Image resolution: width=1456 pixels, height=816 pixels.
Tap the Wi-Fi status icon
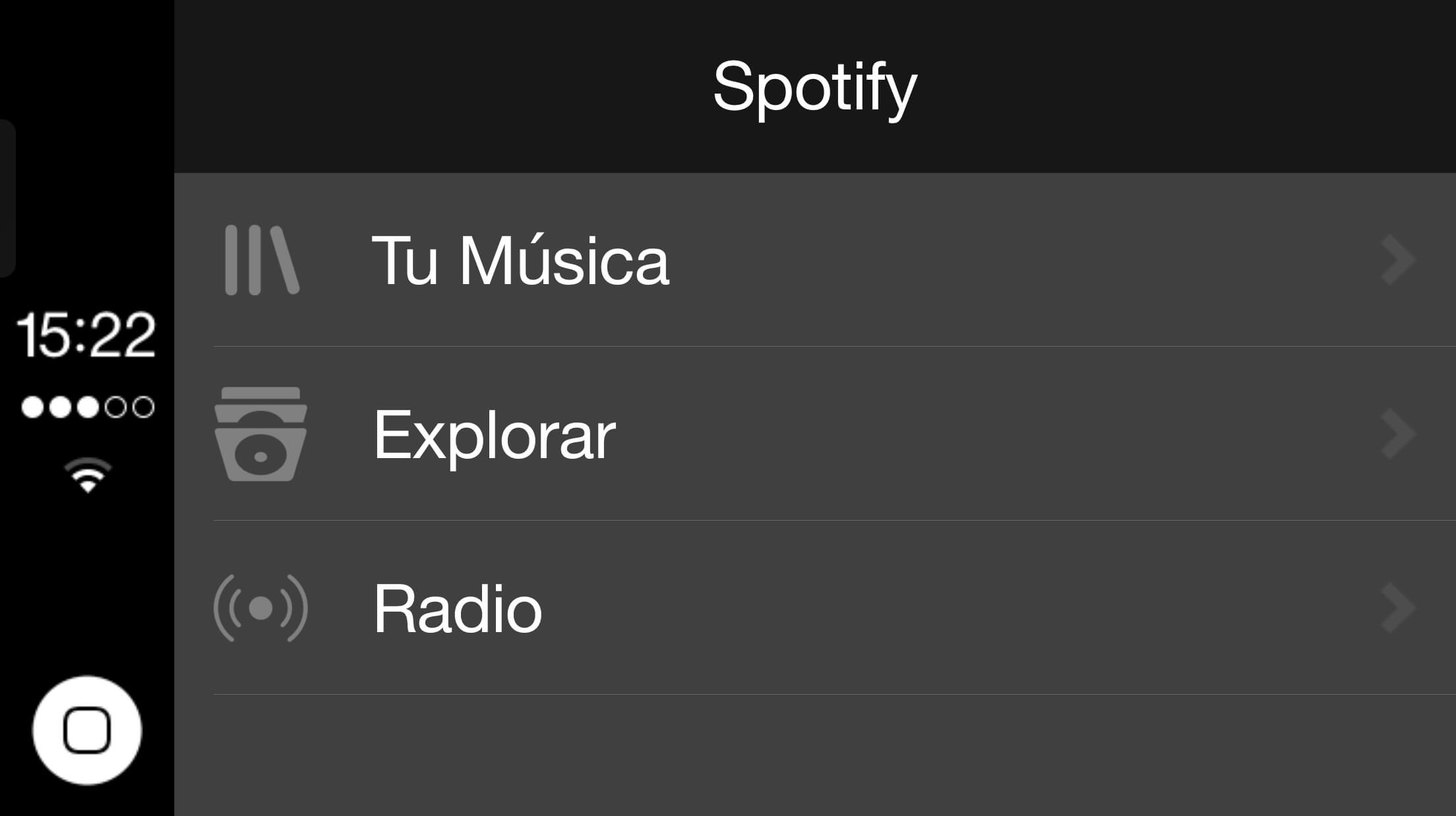click(x=88, y=475)
